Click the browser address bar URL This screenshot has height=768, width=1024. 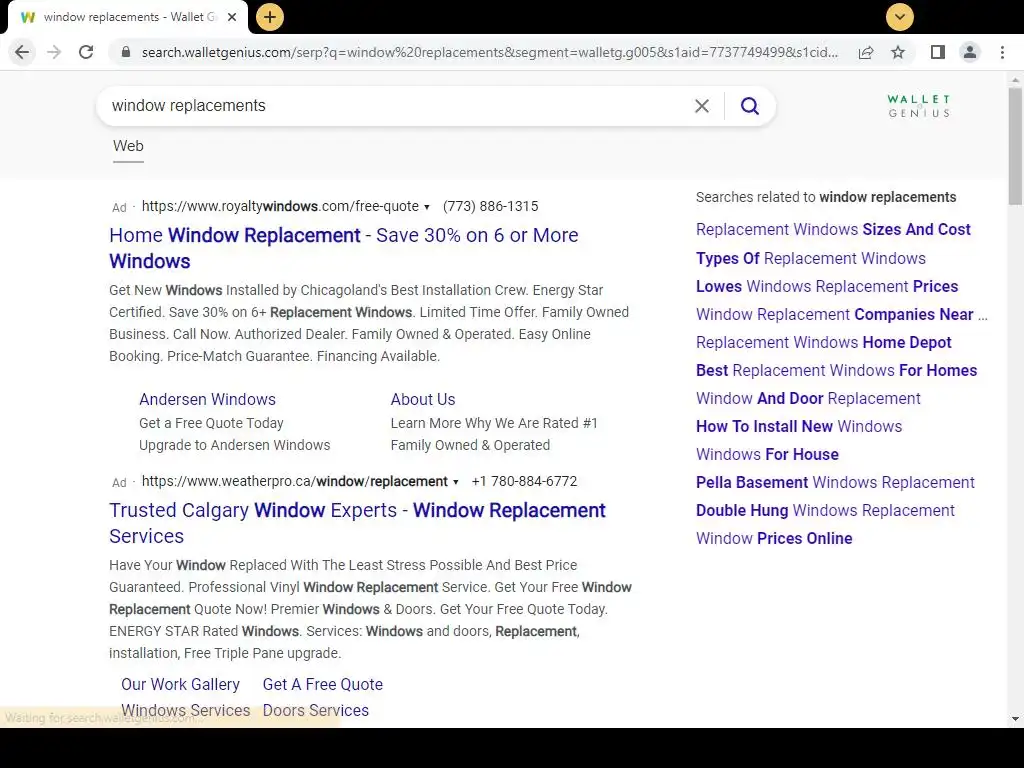point(490,52)
